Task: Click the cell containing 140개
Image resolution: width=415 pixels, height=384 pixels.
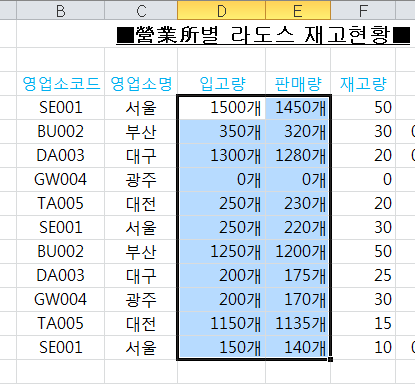Action: pos(298,347)
